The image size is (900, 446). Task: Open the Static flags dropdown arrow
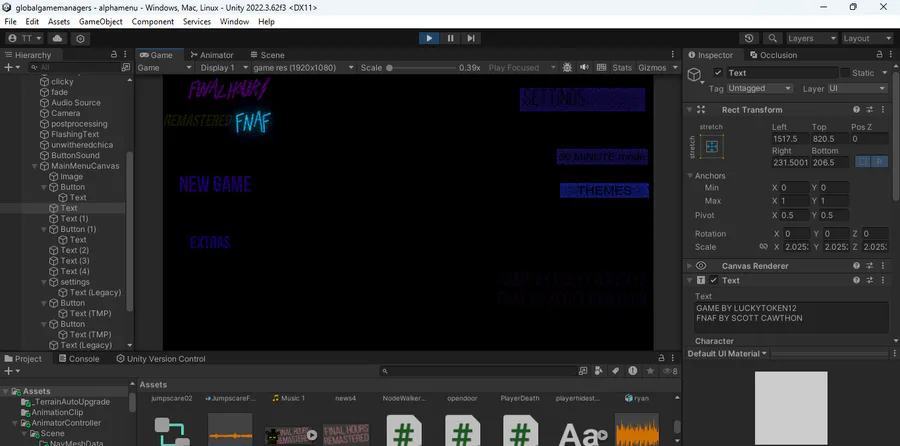[885, 73]
